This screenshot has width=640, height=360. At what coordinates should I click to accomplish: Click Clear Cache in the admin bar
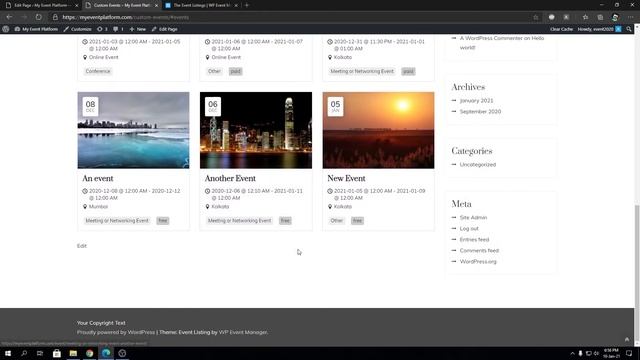coord(561,29)
